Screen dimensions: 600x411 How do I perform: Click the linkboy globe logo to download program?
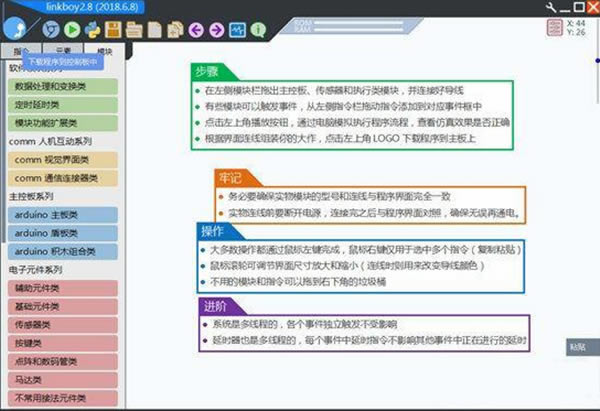coord(15,29)
